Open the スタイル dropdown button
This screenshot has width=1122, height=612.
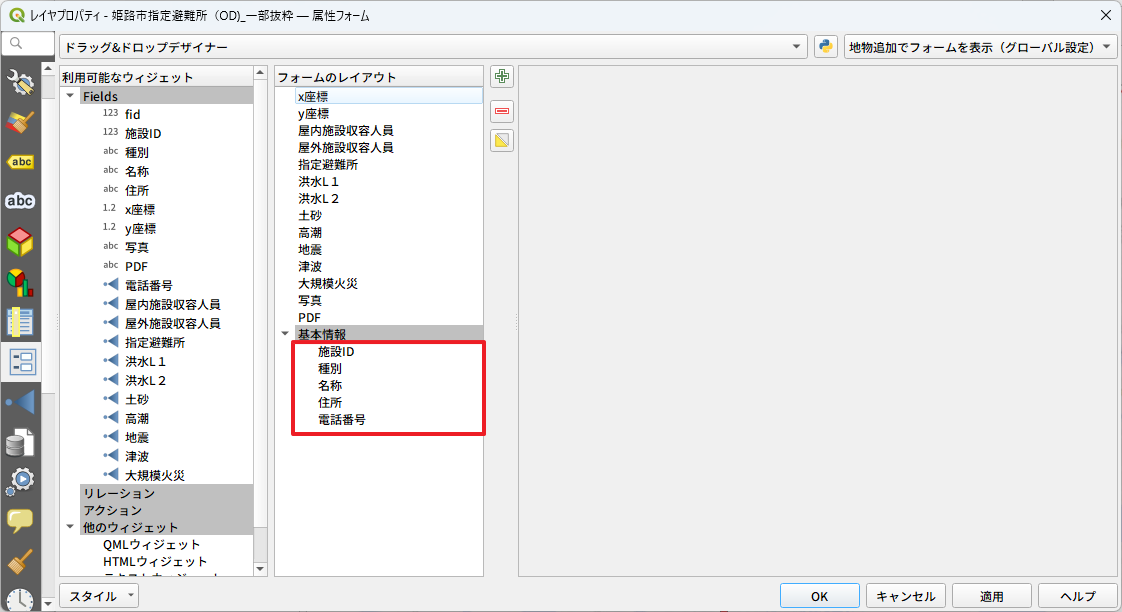(x=99, y=596)
